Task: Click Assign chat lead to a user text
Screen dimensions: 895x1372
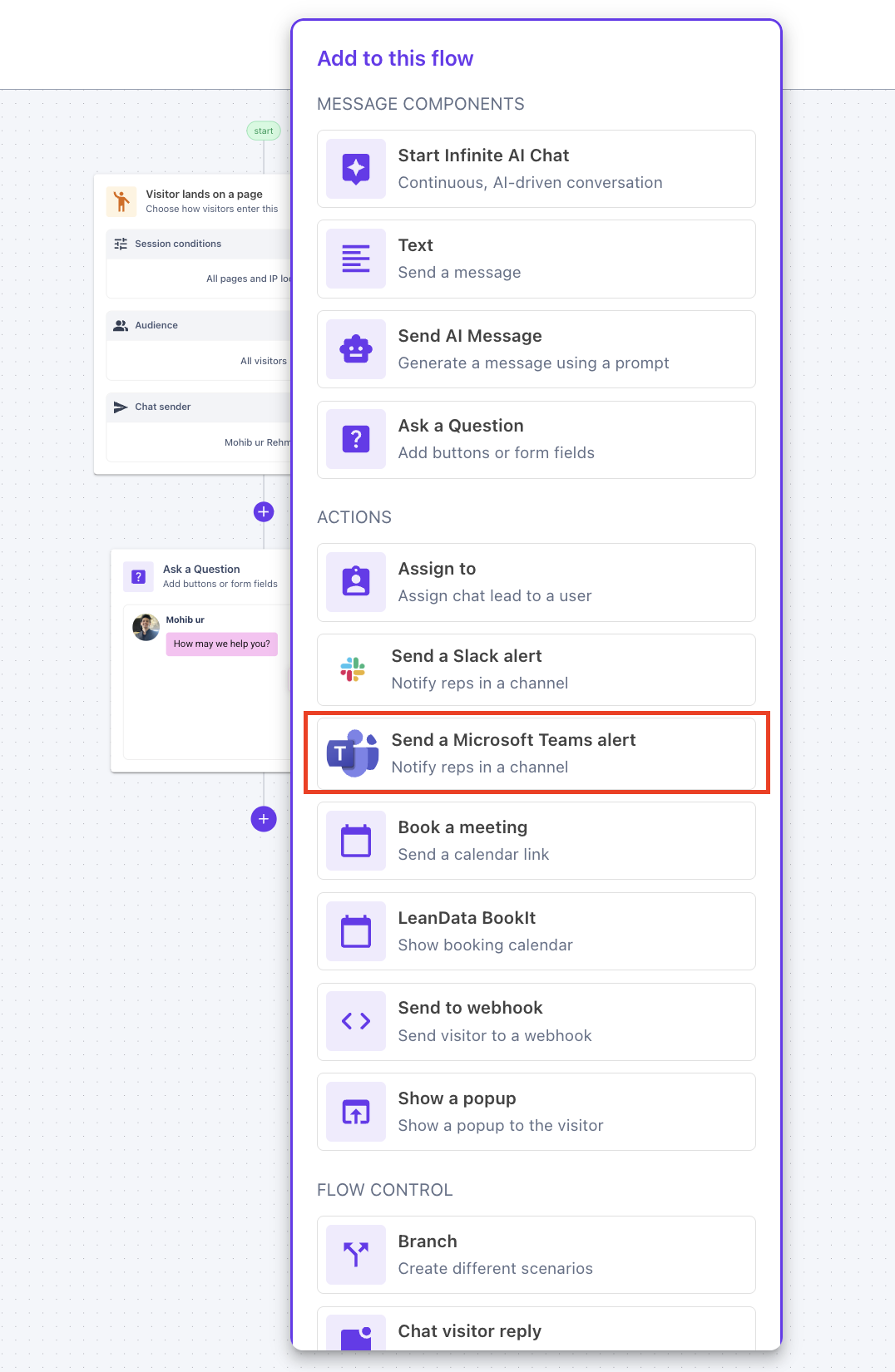Action: (x=495, y=596)
